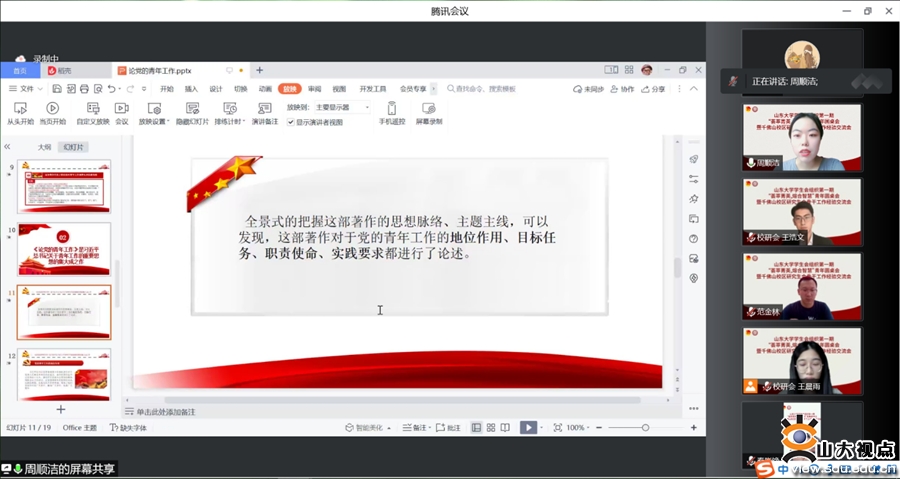Image resolution: width=900 pixels, height=479 pixels.
Task: Click the 手机遥控 phone remote icon
Action: pos(392,108)
